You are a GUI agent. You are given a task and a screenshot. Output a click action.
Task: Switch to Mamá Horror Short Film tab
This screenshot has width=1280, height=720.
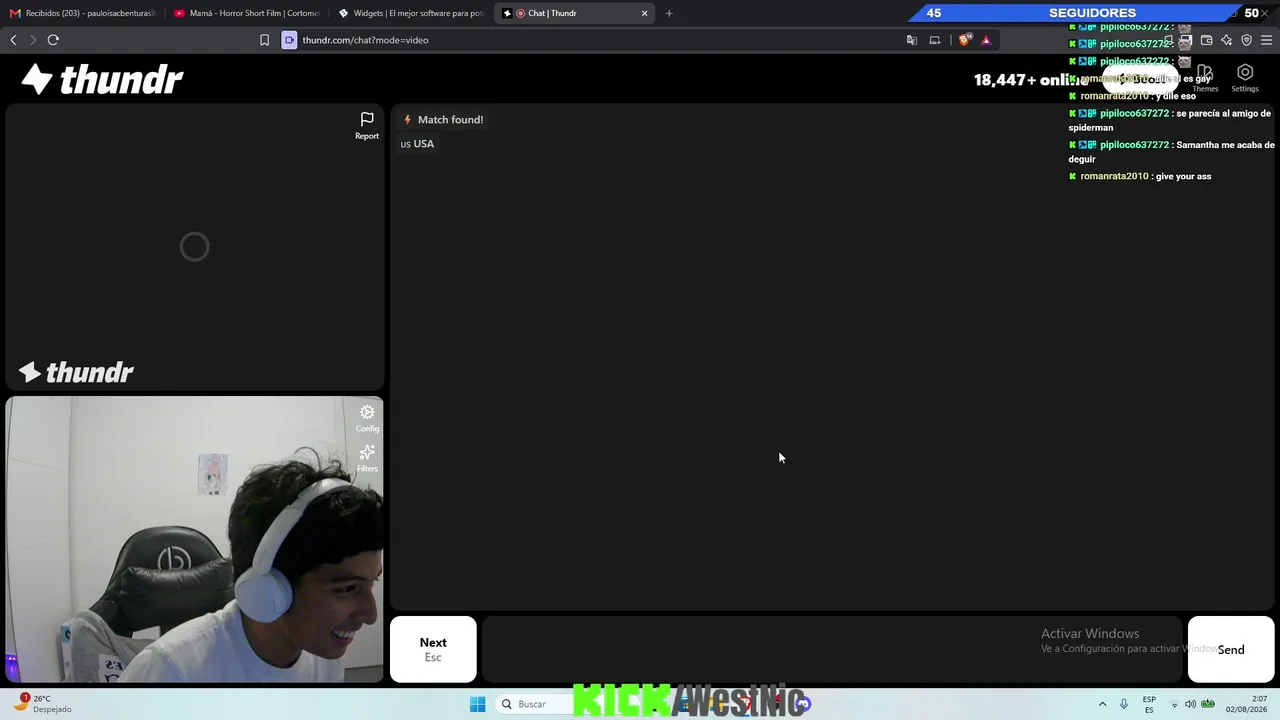point(246,13)
